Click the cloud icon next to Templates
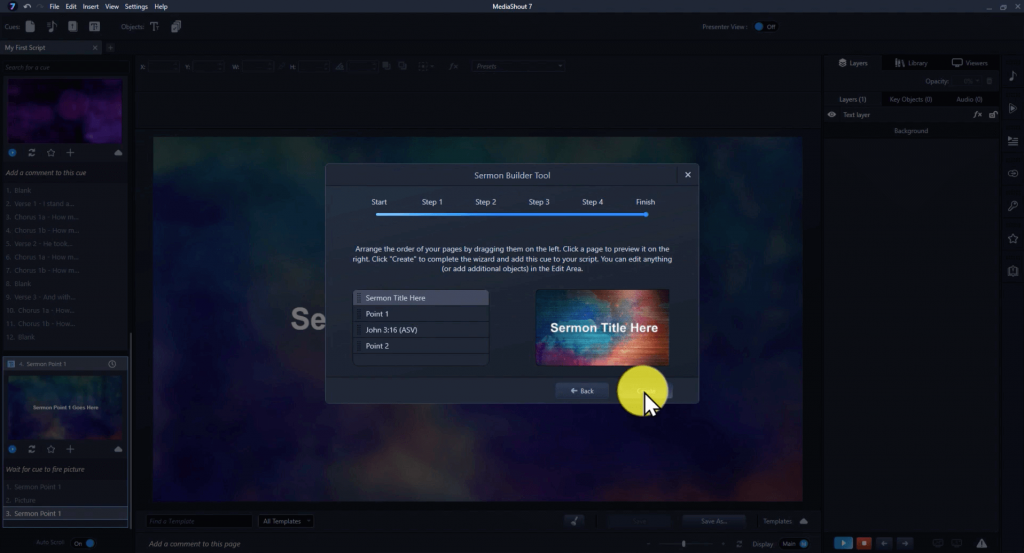This screenshot has width=1024, height=553. click(804, 521)
